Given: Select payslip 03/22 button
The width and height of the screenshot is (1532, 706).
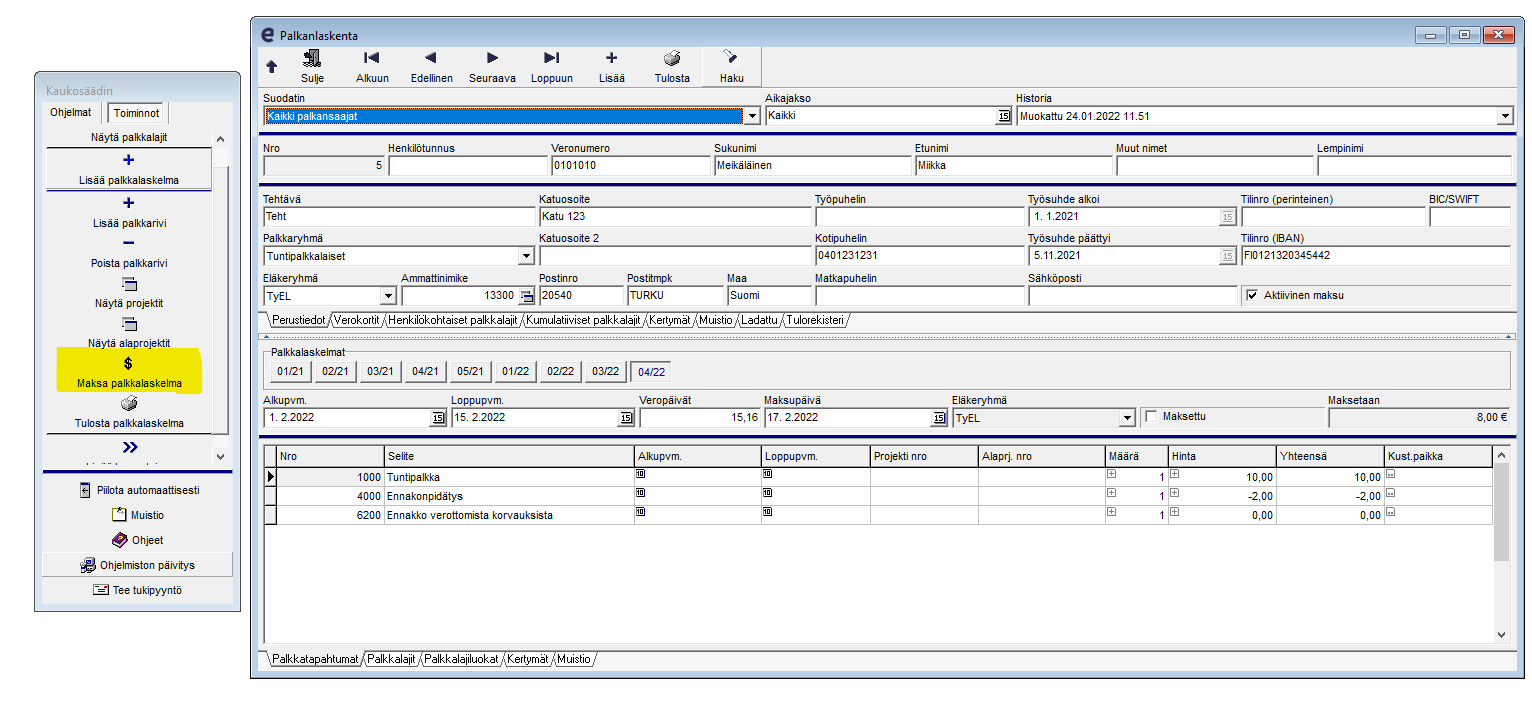Looking at the screenshot, I should coord(605,372).
